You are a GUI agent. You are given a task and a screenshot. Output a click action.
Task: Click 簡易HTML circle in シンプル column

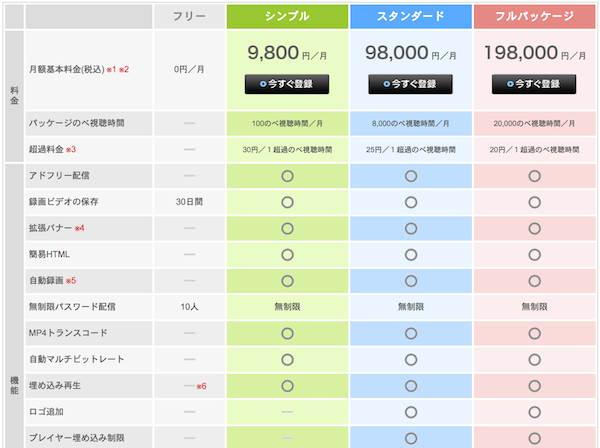(286, 254)
